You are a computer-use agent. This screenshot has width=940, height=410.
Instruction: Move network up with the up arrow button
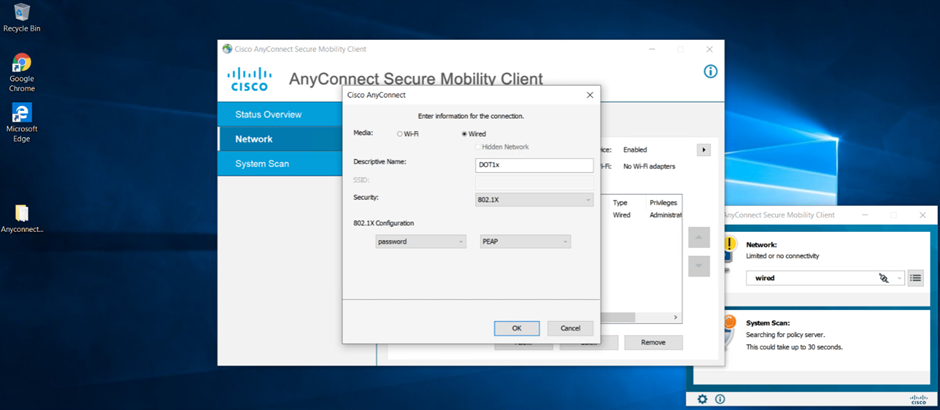(699, 237)
